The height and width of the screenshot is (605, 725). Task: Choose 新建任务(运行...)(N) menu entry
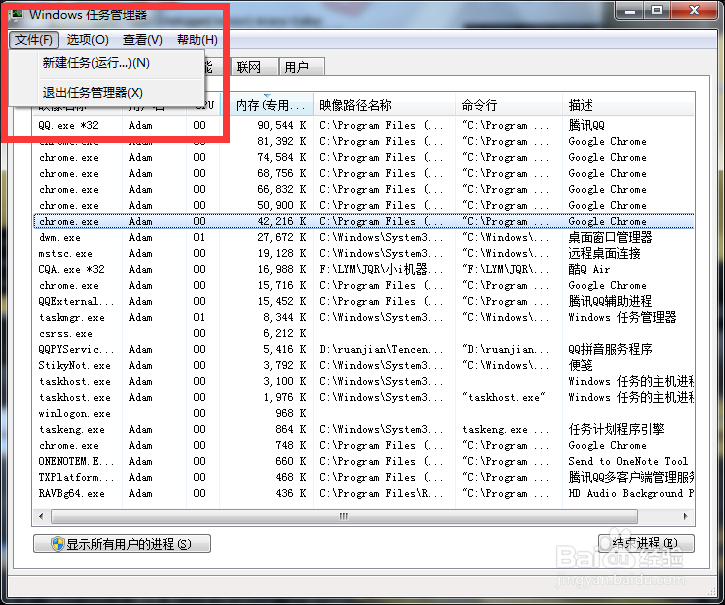[96, 63]
